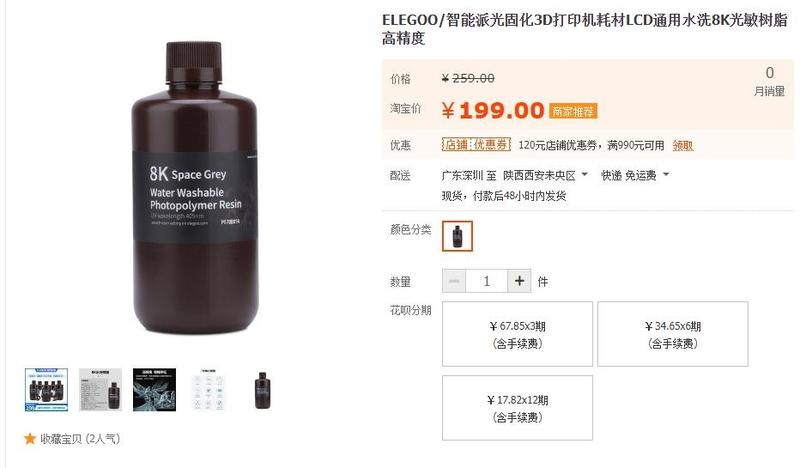Select ¥67.85x3期 installment option
Viewport: 800px width, 468px height.
(517, 334)
